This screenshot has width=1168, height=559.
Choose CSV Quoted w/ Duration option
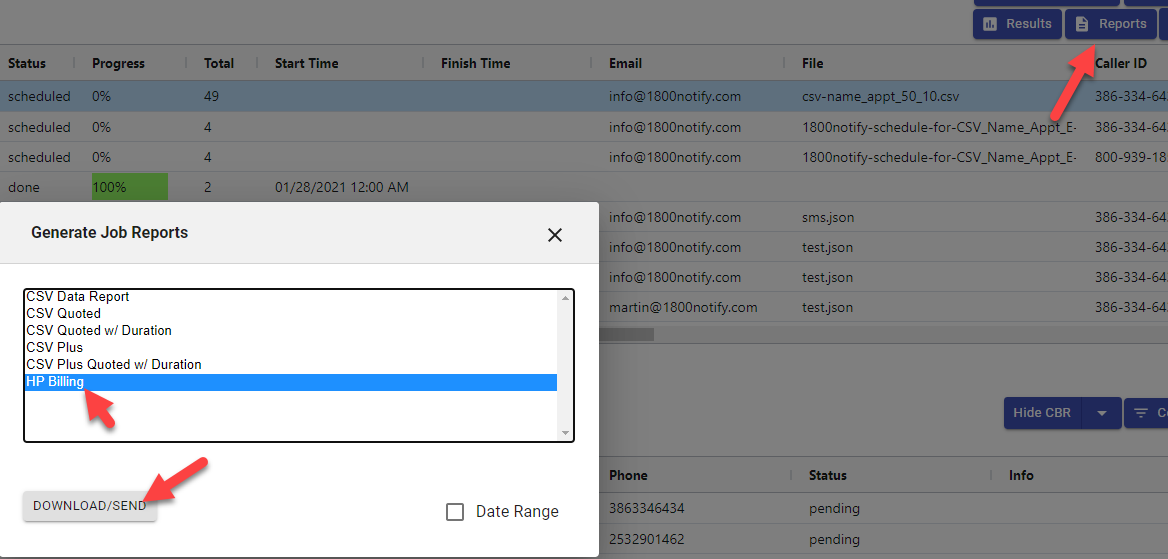click(x=99, y=331)
